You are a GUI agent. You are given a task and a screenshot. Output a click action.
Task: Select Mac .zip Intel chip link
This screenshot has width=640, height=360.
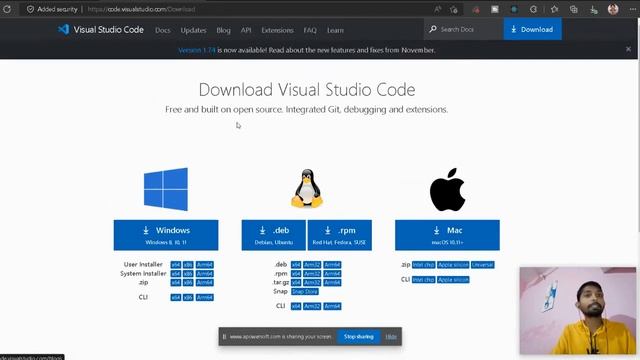(423, 264)
